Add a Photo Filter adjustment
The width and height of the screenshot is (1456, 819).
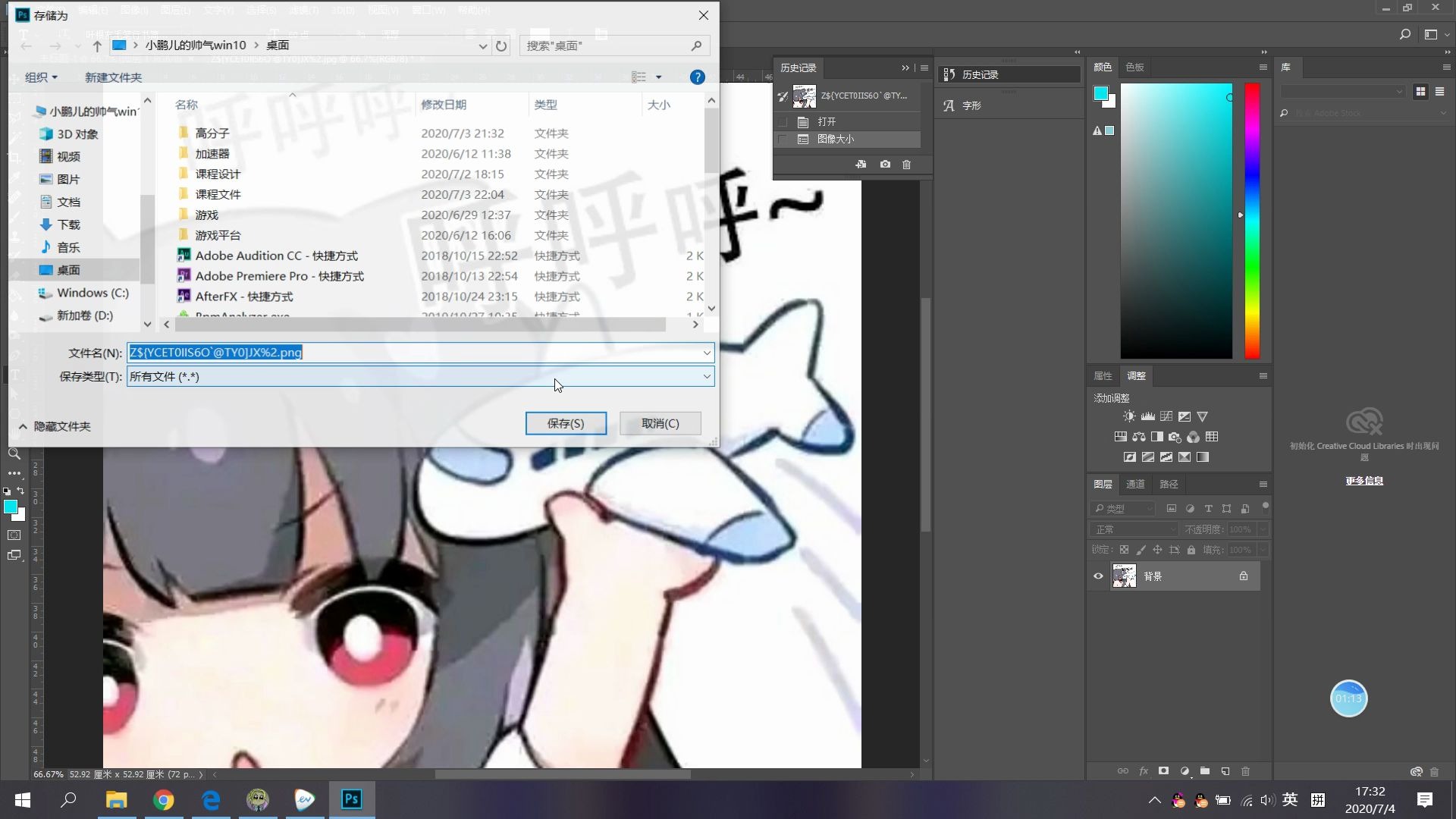[x=1175, y=437]
